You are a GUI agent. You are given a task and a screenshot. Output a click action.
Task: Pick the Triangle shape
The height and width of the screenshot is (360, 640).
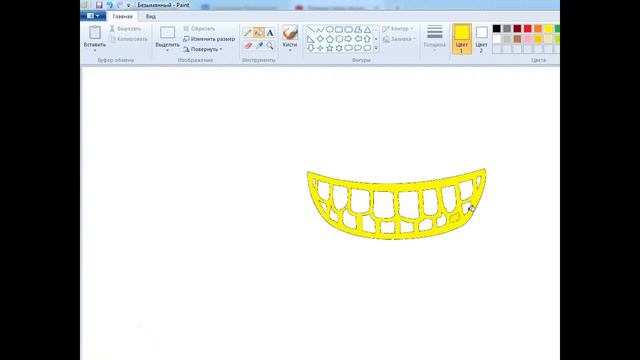[367, 29]
